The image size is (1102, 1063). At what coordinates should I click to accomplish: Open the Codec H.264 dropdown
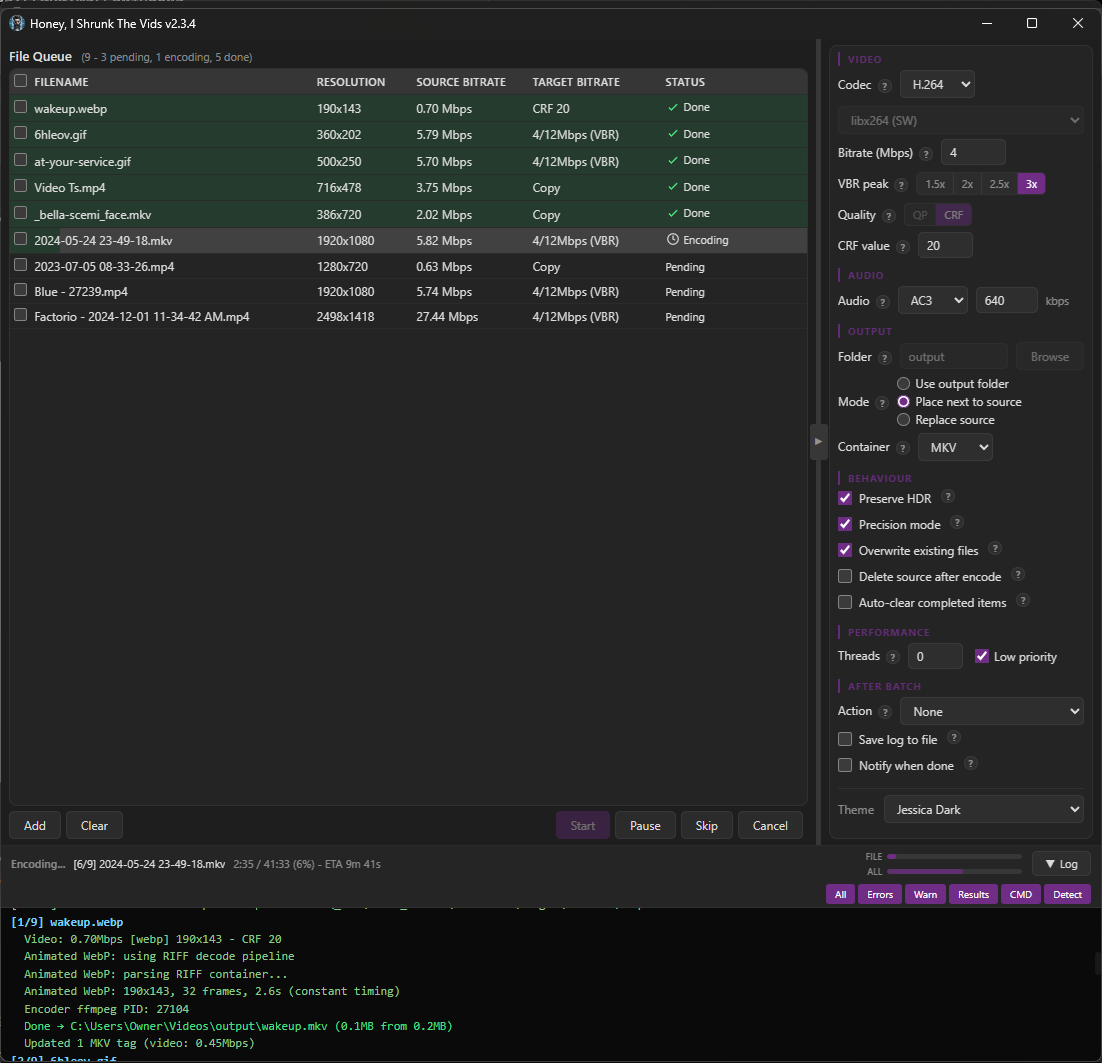click(x=937, y=85)
